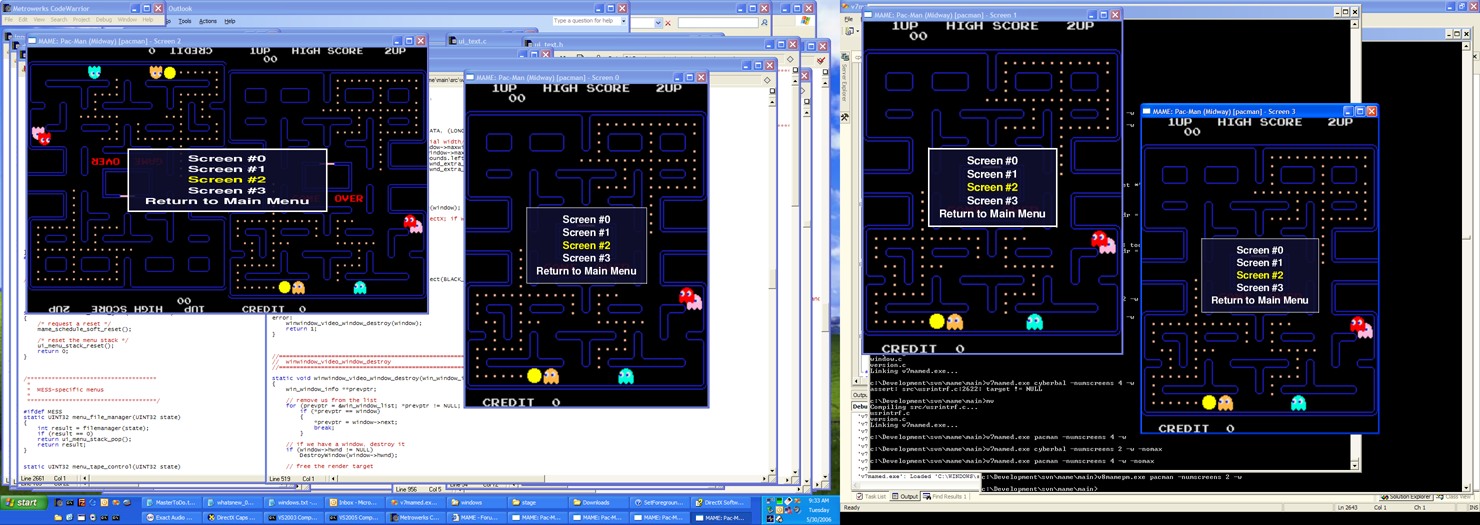Select Screen #0 in Screen 3 window menu

[x=1260, y=250]
